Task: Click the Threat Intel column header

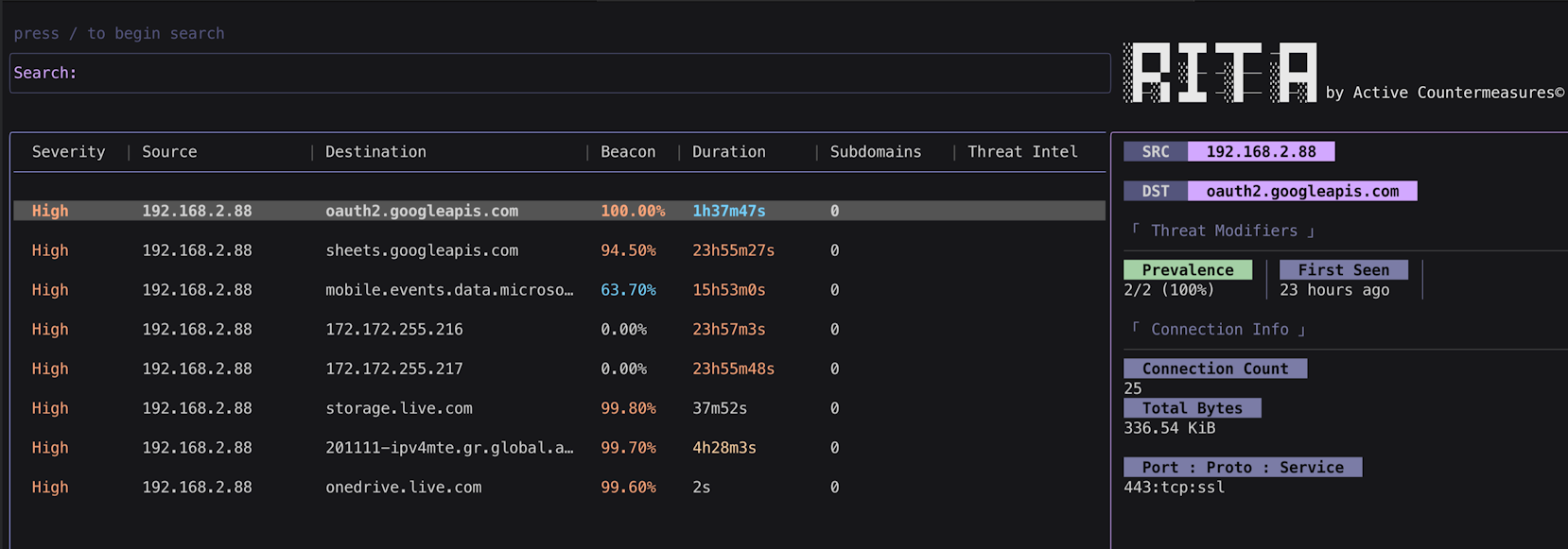Action: click(1022, 152)
